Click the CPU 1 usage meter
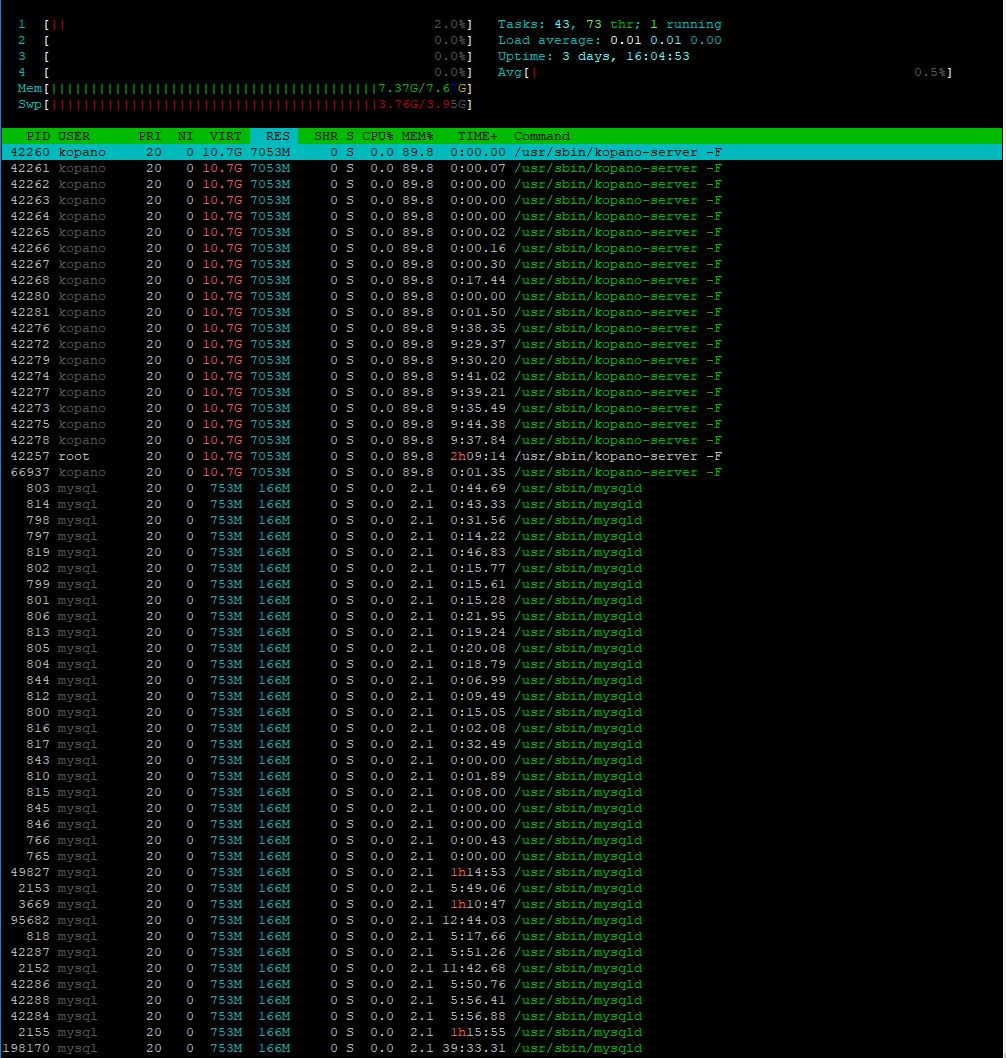 [245, 24]
